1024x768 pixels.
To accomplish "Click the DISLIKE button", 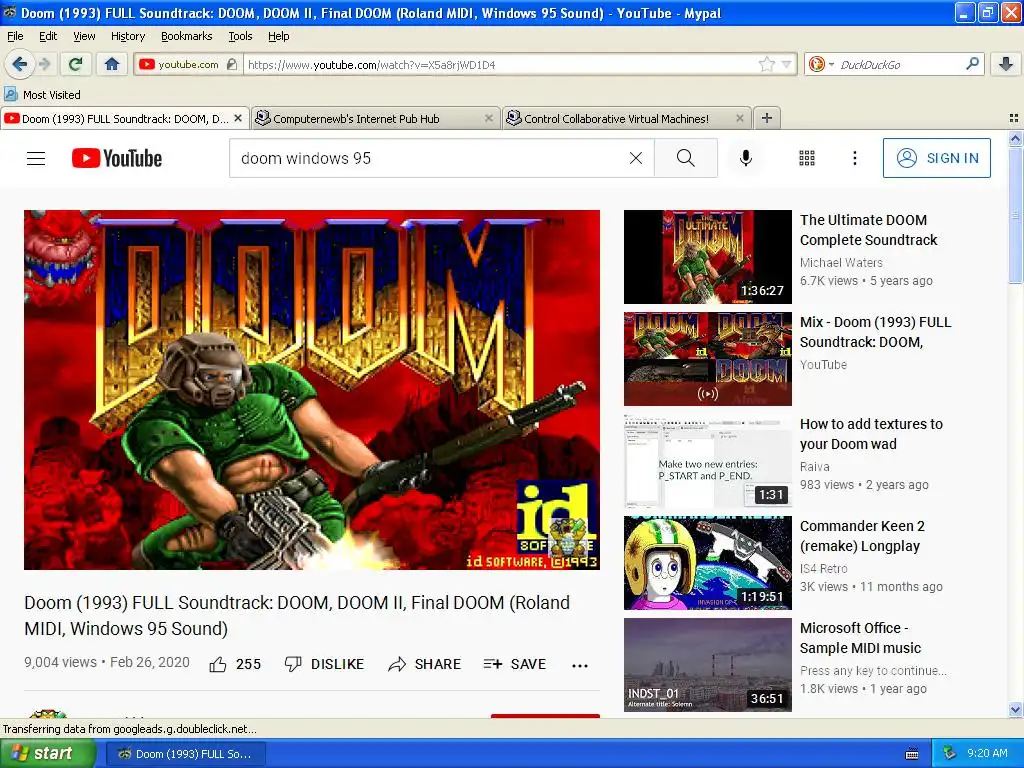I will (x=325, y=664).
